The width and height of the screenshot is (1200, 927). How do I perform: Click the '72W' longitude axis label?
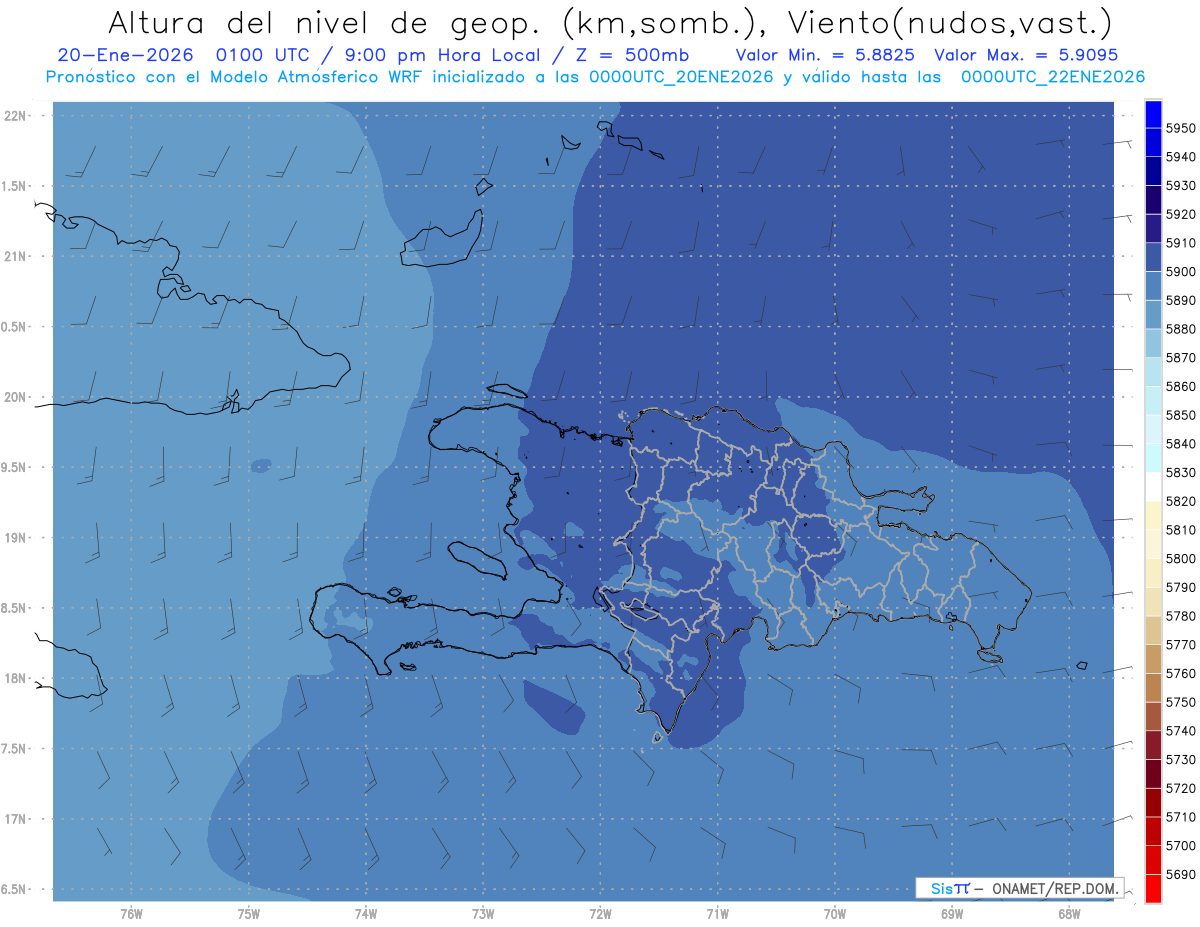(x=600, y=913)
